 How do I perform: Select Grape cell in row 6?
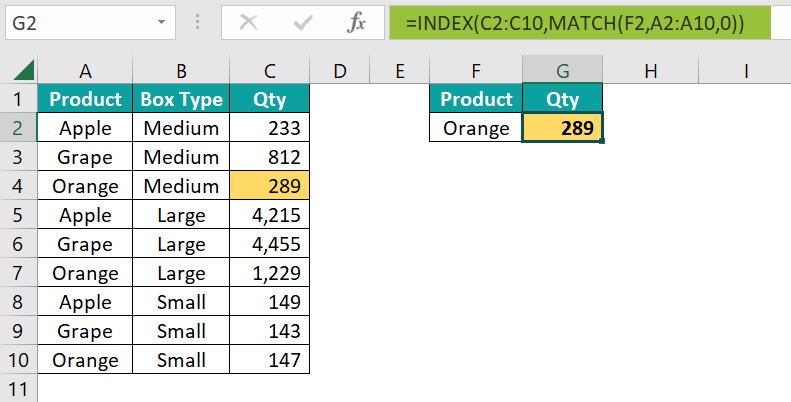point(85,244)
